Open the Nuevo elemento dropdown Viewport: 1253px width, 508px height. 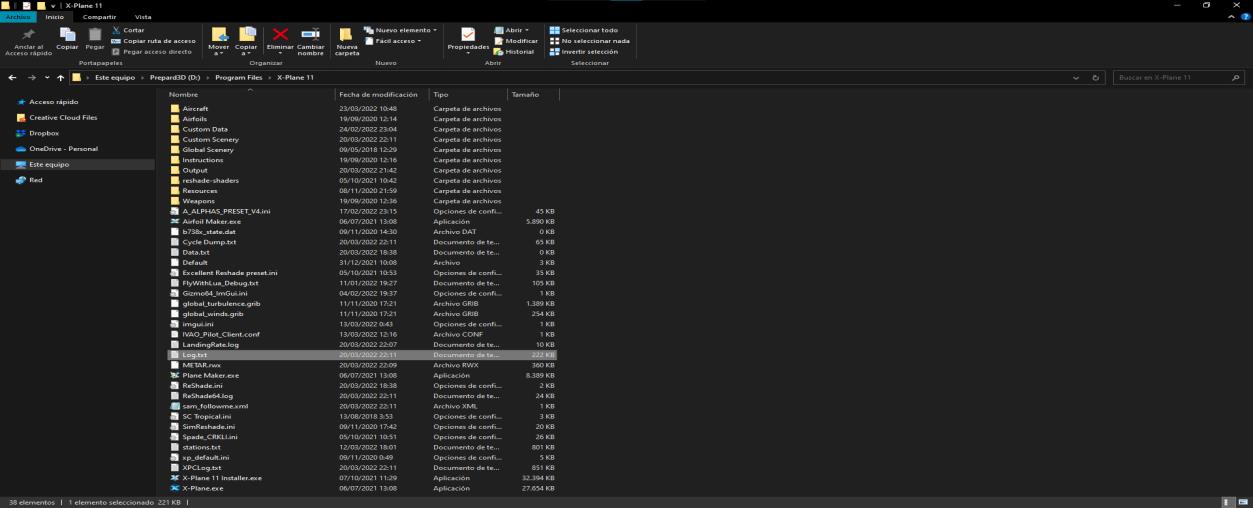coord(400,29)
